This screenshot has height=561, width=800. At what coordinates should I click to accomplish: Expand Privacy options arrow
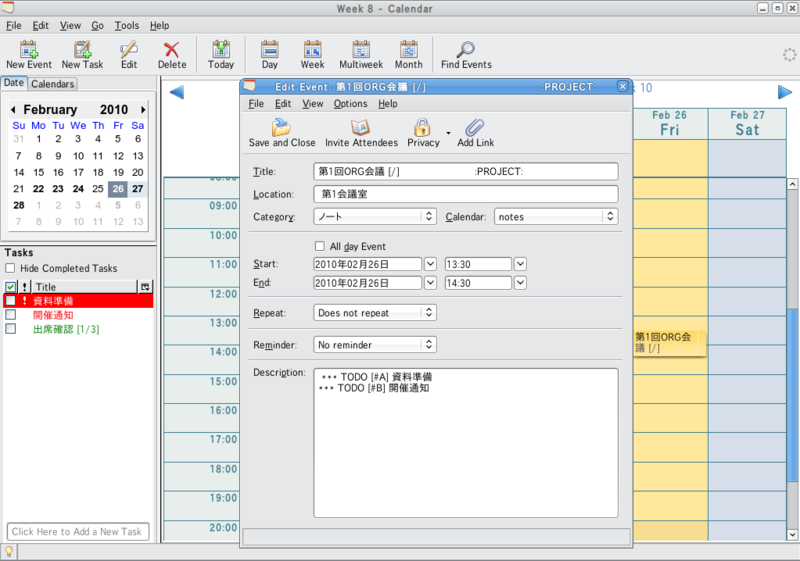coord(448,133)
